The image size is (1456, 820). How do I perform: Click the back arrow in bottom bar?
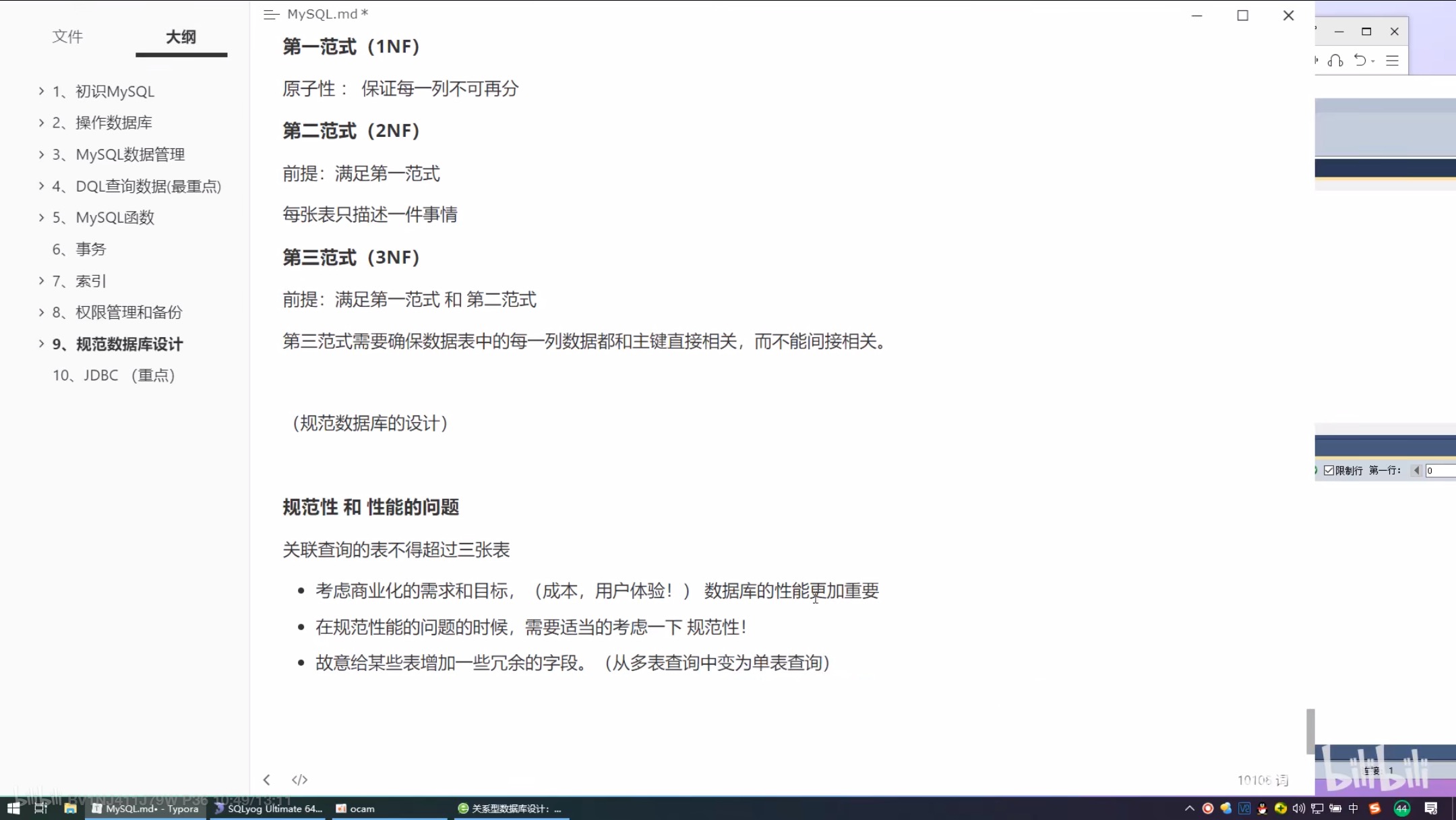click(267, 780)
